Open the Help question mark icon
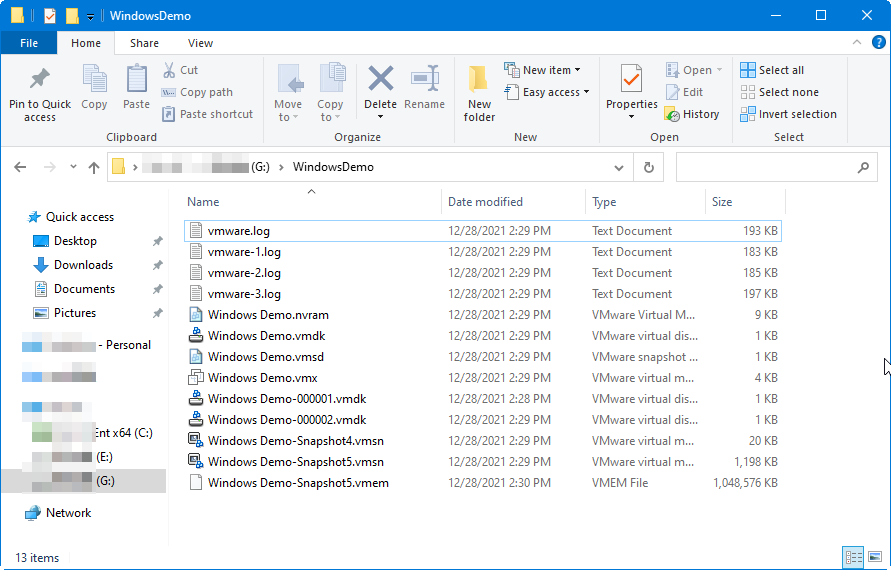 [878, 42]
